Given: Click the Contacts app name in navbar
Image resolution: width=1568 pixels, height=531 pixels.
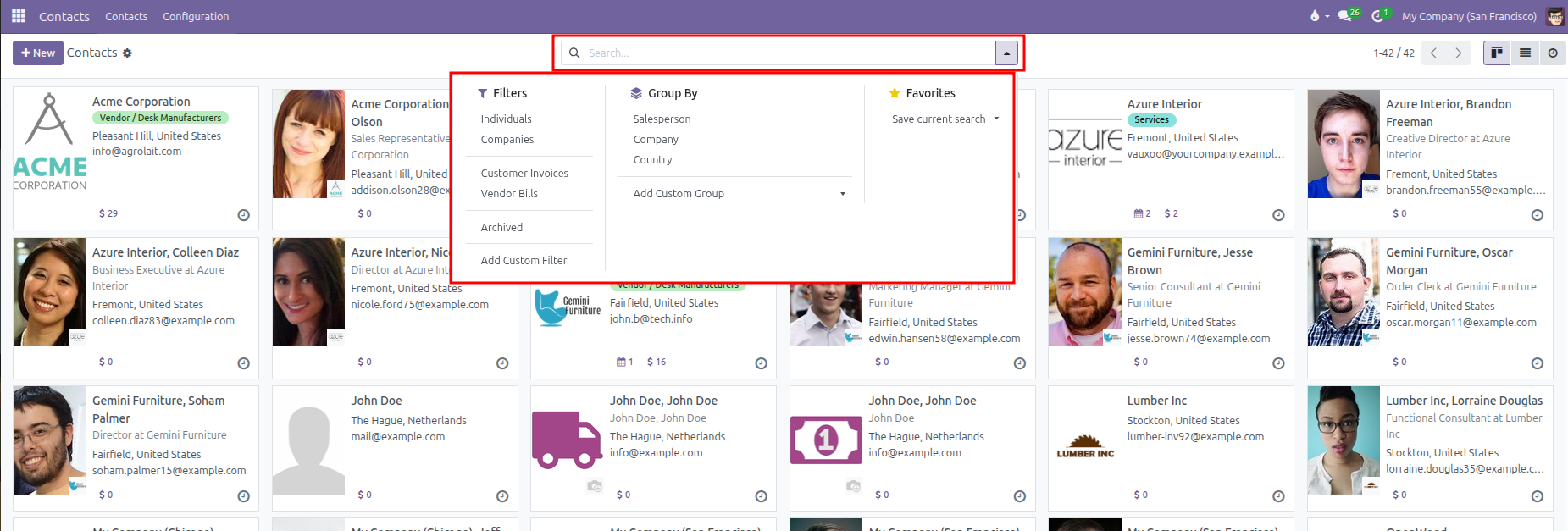Looking at the screenshot, I should pos(64,16).
